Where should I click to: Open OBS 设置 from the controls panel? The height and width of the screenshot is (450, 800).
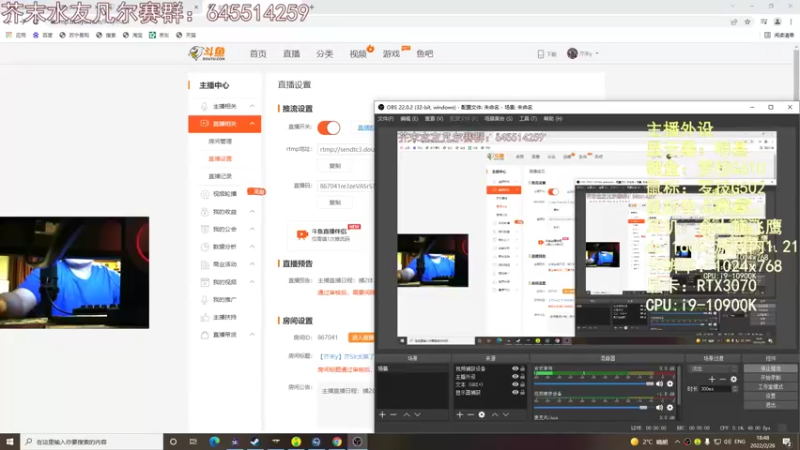tap(770, 396)
